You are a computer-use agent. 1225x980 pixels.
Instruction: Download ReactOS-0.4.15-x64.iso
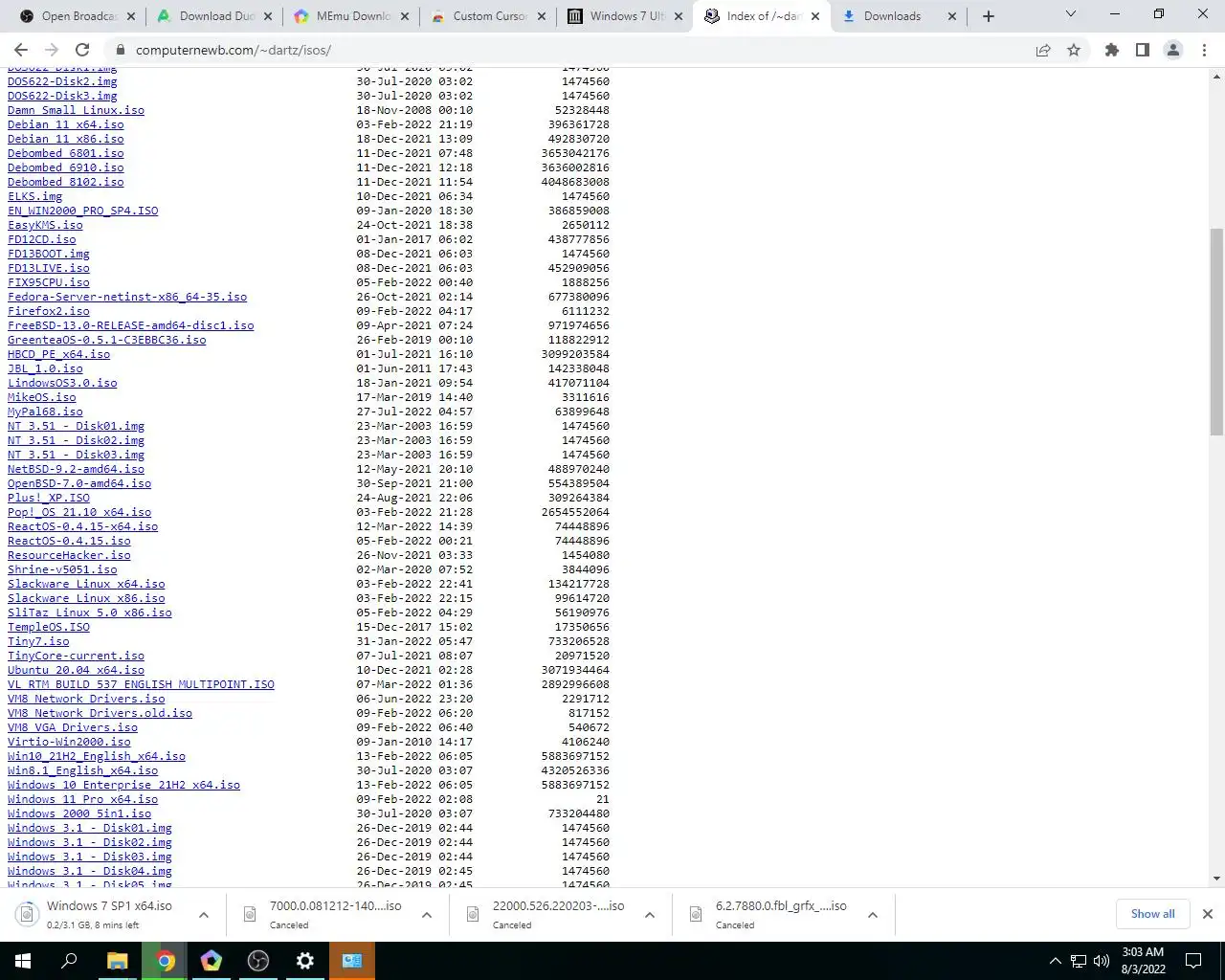(x=82, y=526)
